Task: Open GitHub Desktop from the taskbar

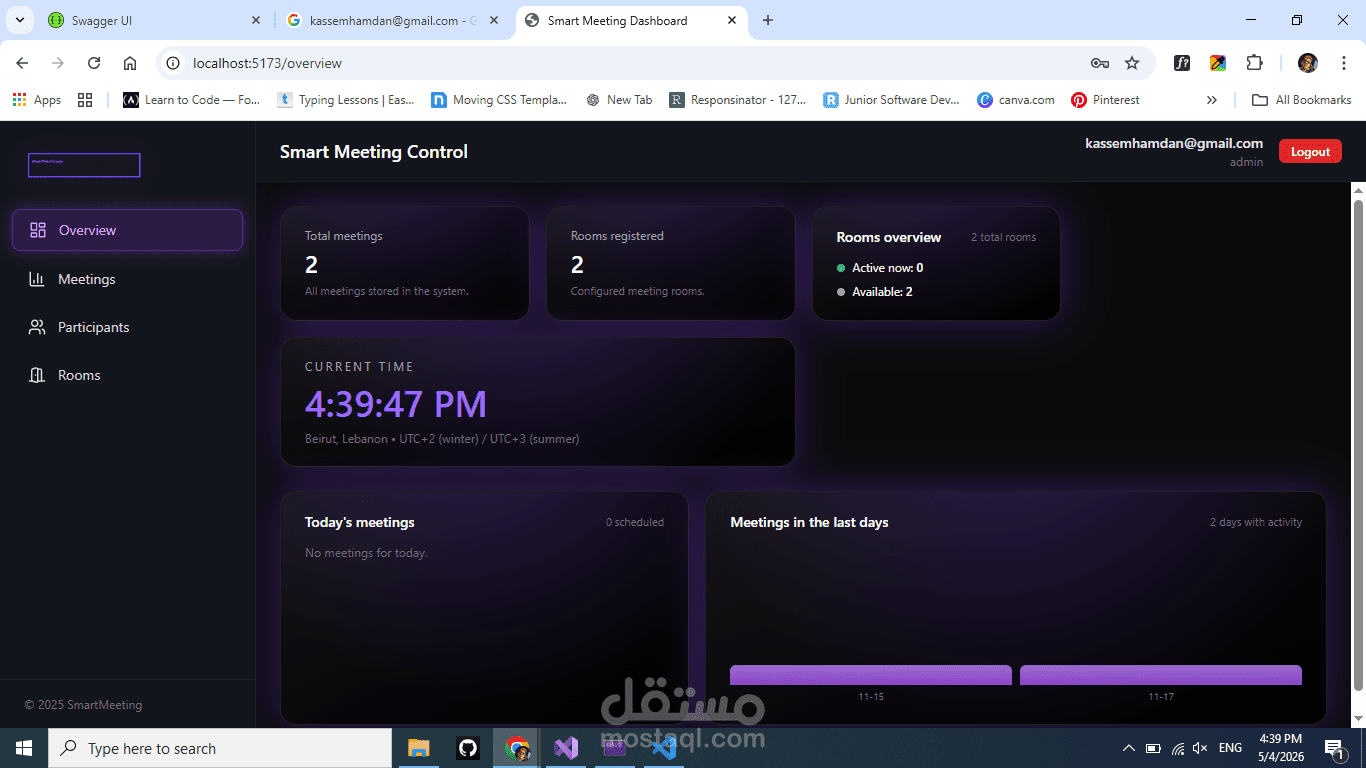Action: (x=467, y=748)
